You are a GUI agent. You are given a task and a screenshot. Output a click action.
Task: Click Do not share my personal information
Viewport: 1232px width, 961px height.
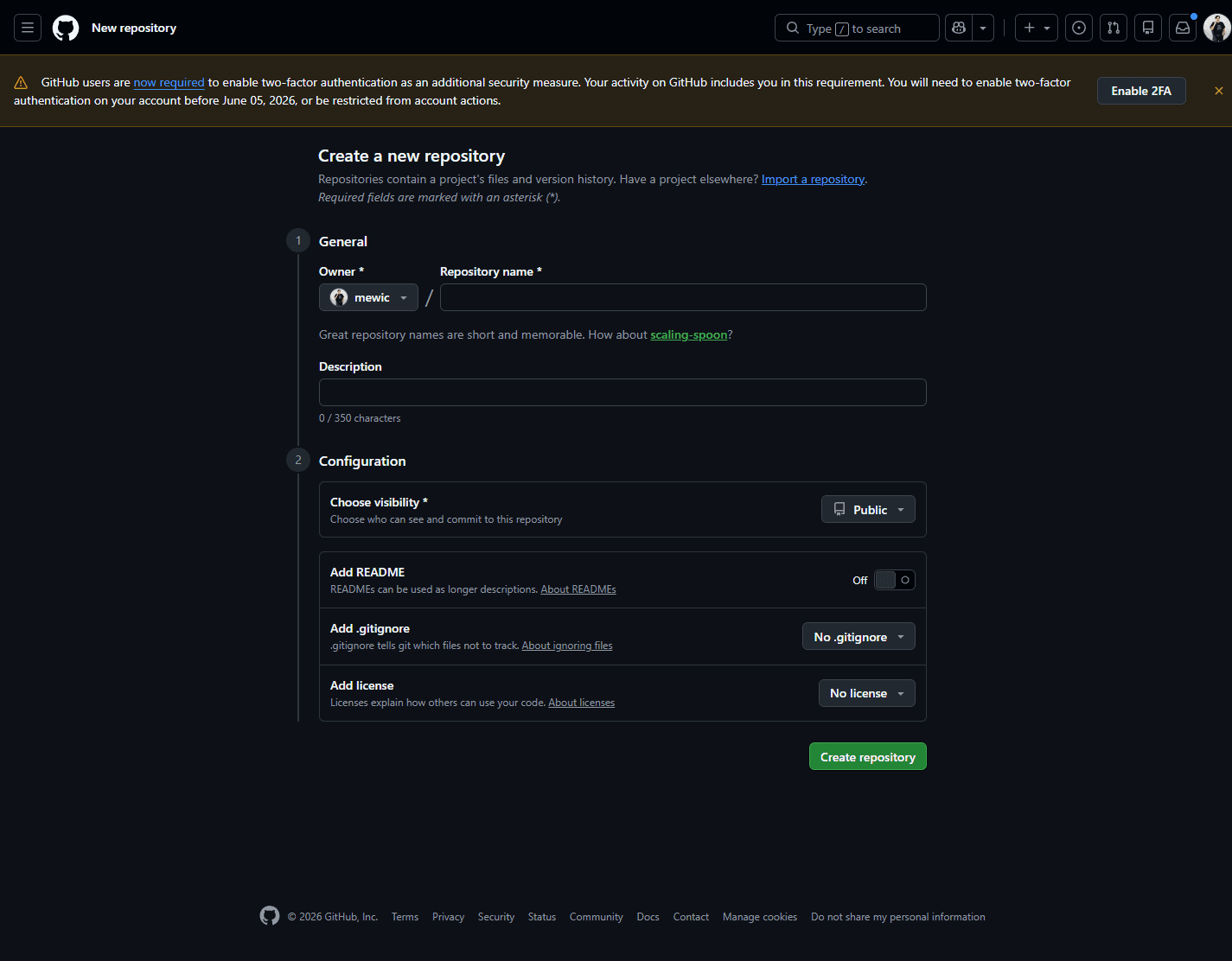click(898, 917)
